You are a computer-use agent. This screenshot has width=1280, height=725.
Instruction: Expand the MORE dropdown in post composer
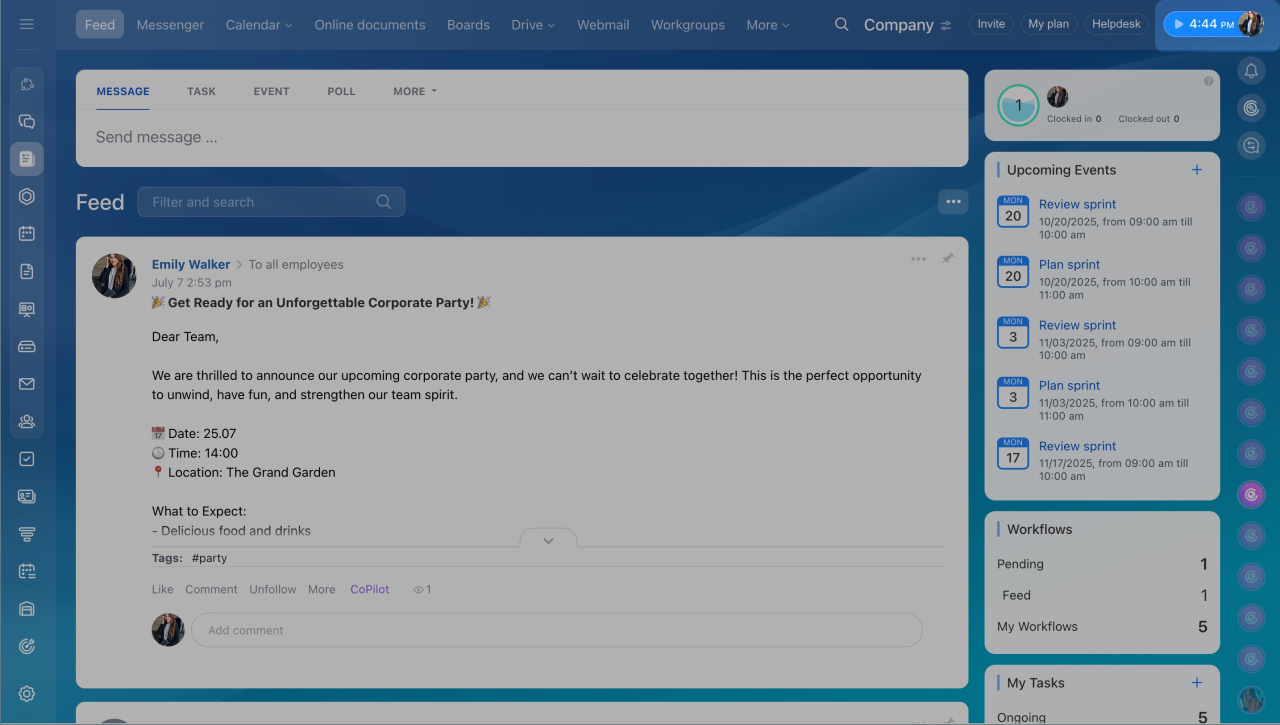[x=414, y=91]
